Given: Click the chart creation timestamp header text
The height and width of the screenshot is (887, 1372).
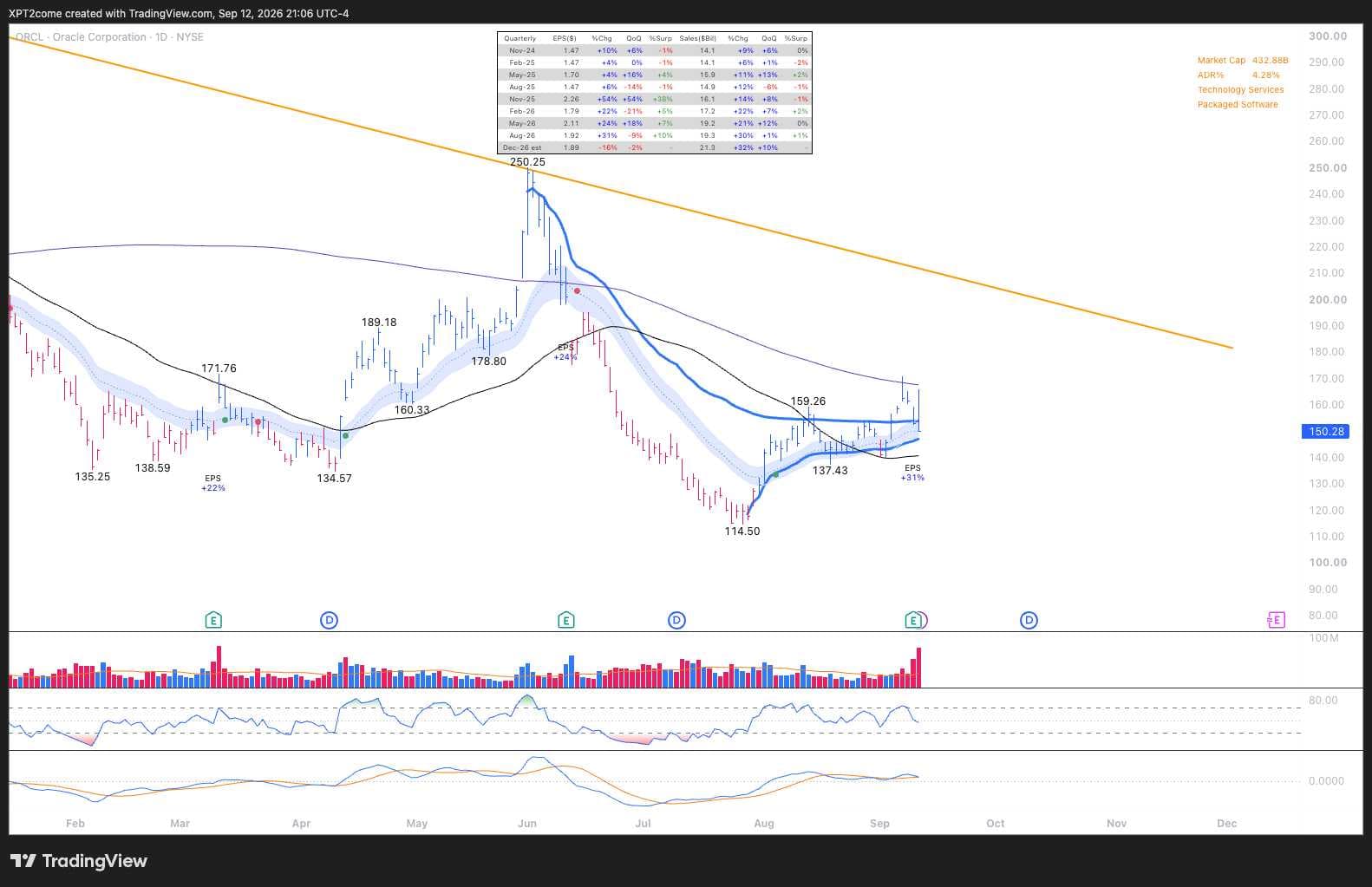Looking at the screenshot, I should click(179, 13).
